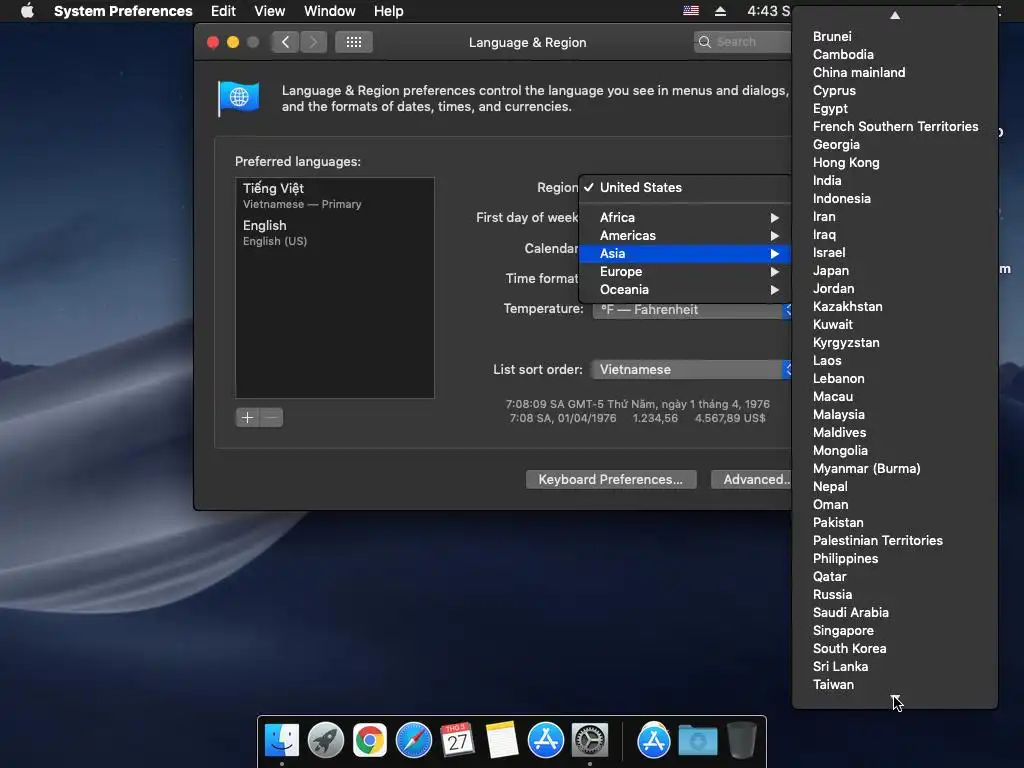This screenshot has width=1024, height=768.
Task: Choose India from the country list
Action: (x=895, y=180)
